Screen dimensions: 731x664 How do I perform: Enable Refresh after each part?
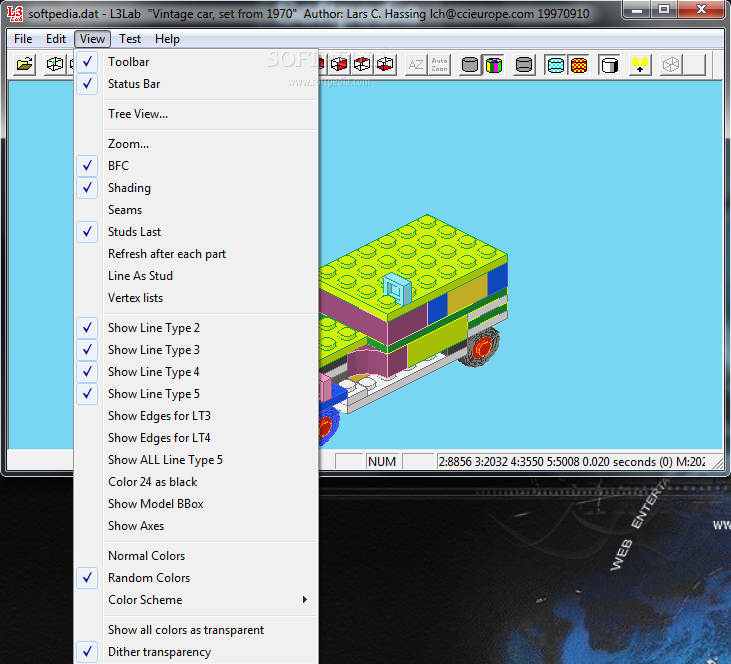click(x=196, y=254)
